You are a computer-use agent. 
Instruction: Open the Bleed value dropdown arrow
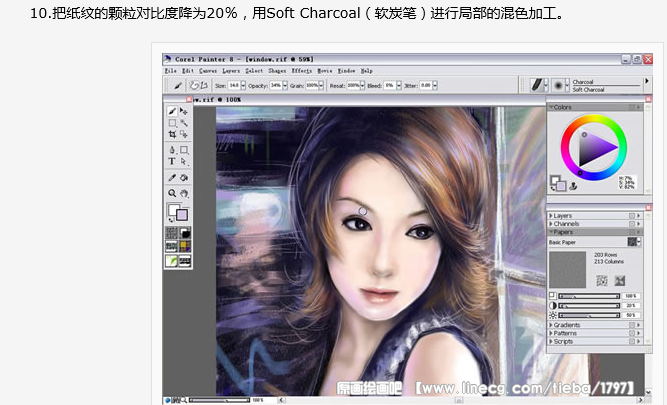[x=399, y=86]
